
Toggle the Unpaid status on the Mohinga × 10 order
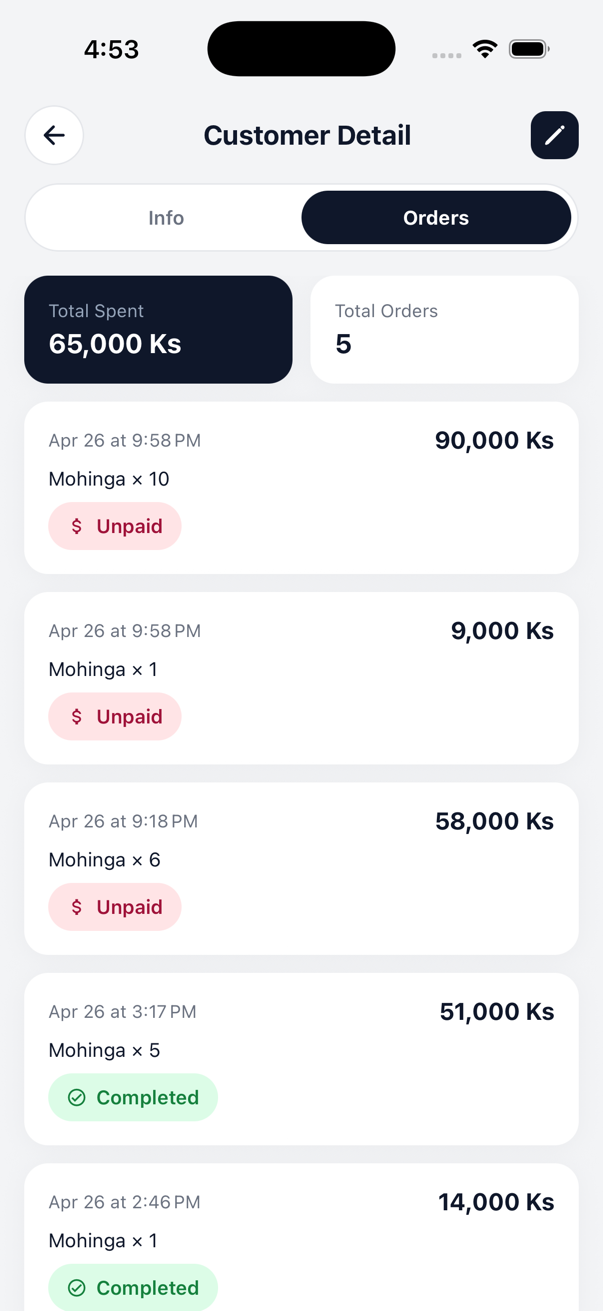pos(115,525)
